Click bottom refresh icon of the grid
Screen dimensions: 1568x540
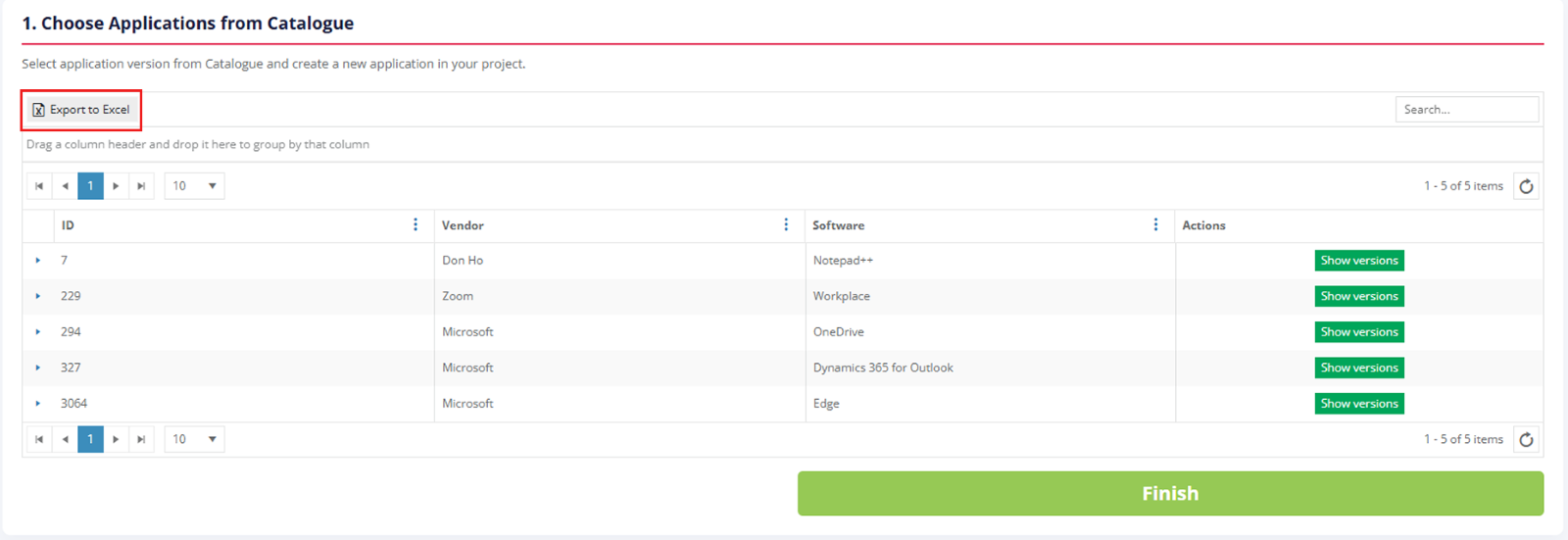(1526, 439)
